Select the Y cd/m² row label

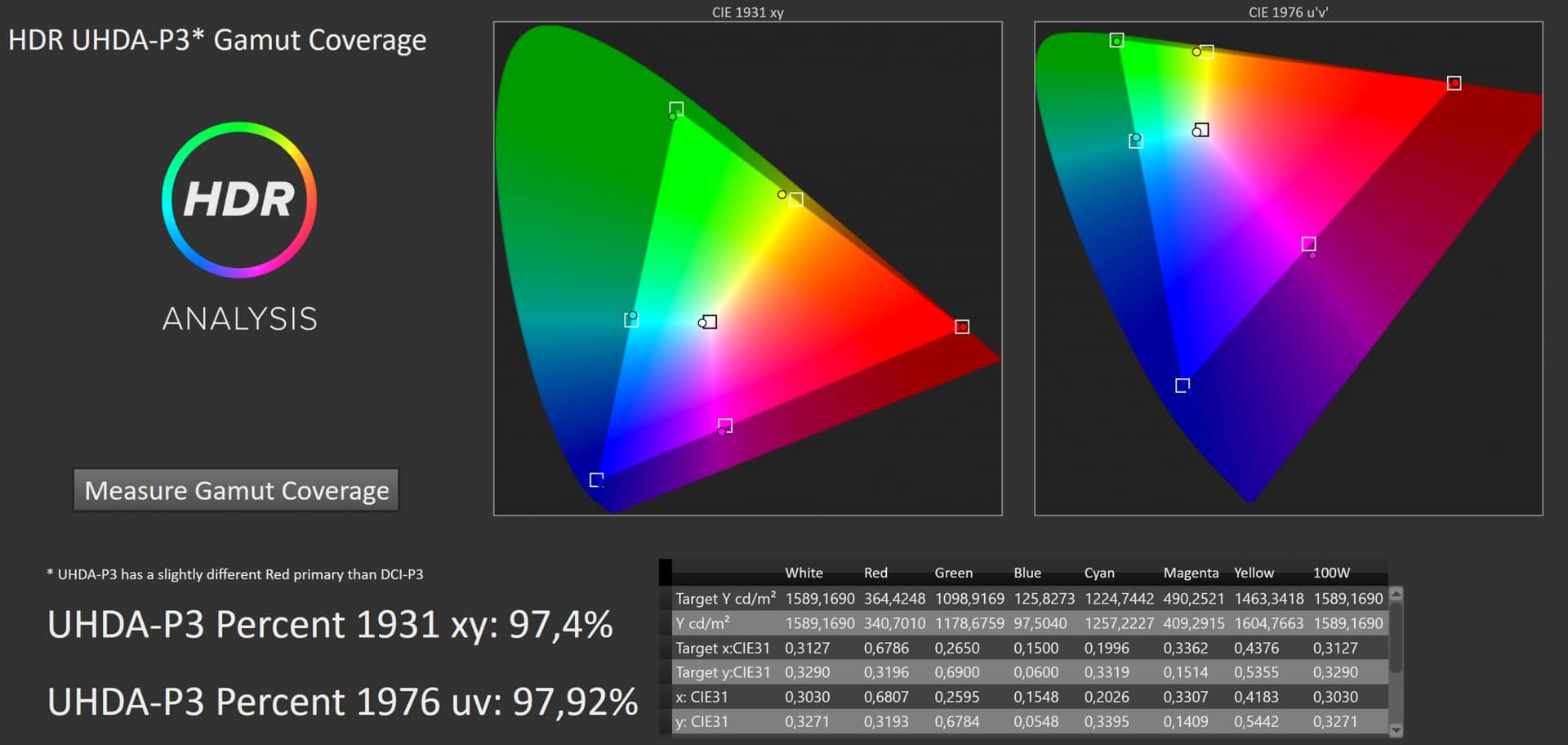point(702,622)
